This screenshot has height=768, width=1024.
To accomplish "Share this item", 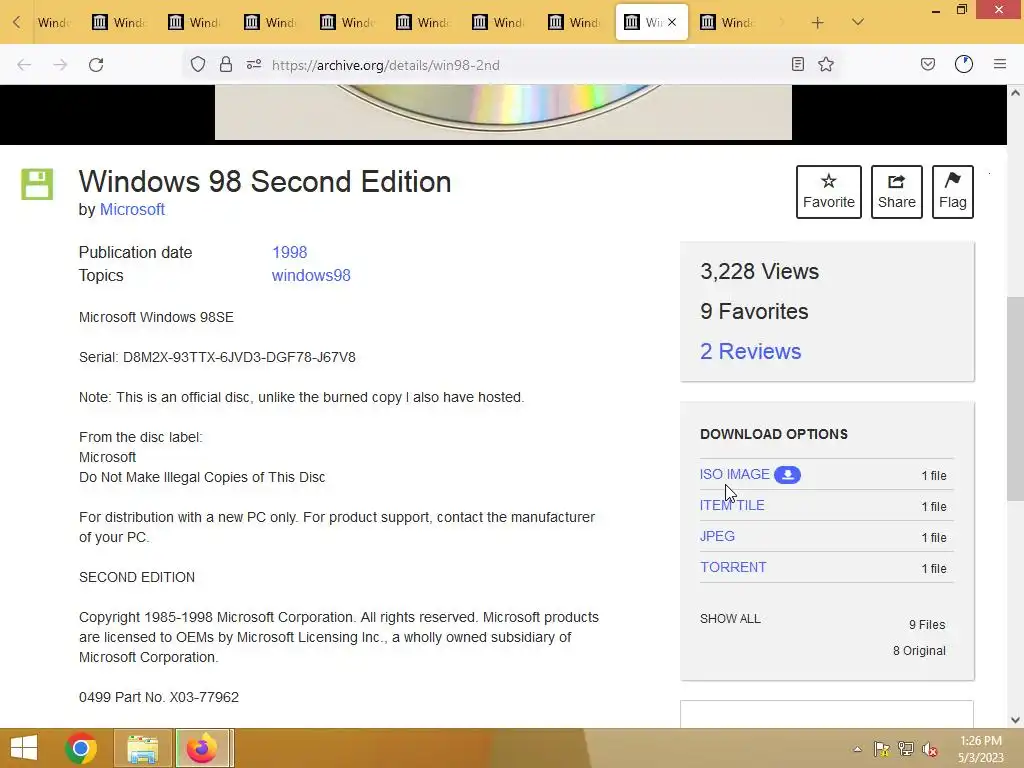I will pyautogui.click(x=897, y=191).
